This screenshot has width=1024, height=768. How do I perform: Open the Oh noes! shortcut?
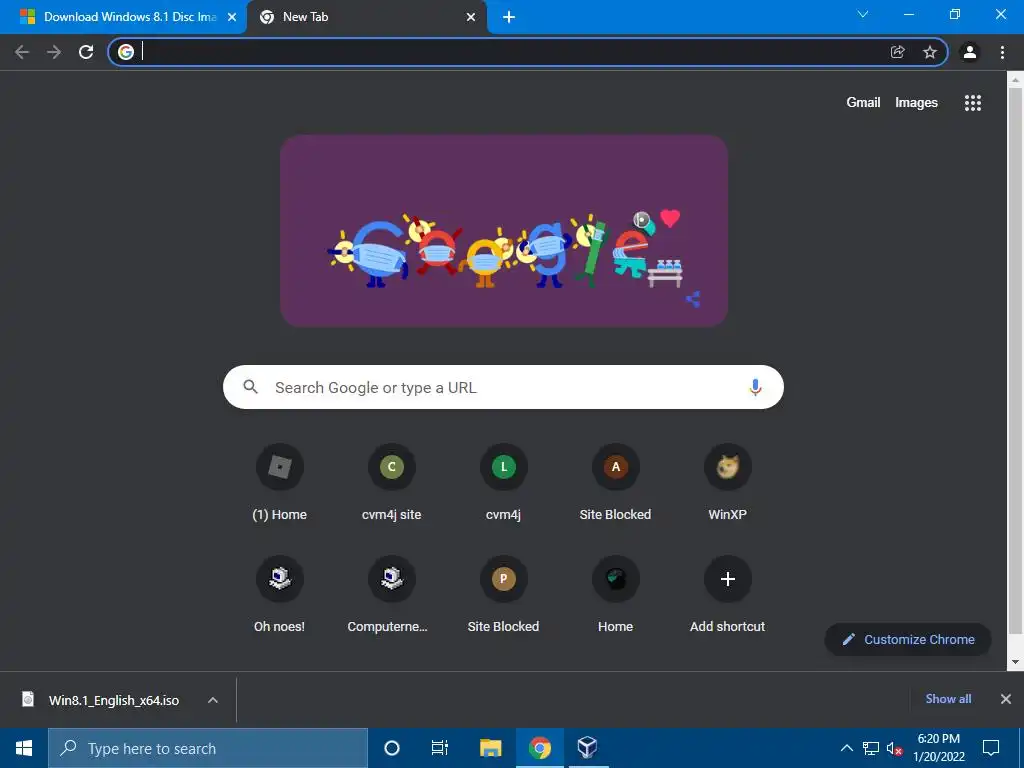280,595
